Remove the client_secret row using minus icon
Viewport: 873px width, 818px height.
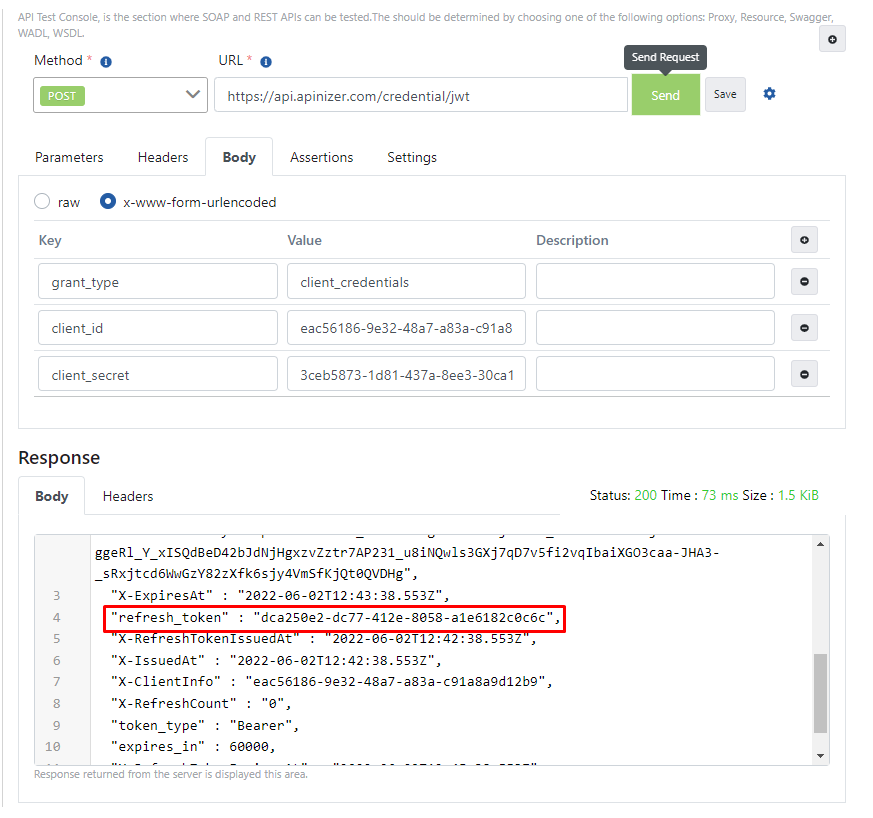click(804, 373)
